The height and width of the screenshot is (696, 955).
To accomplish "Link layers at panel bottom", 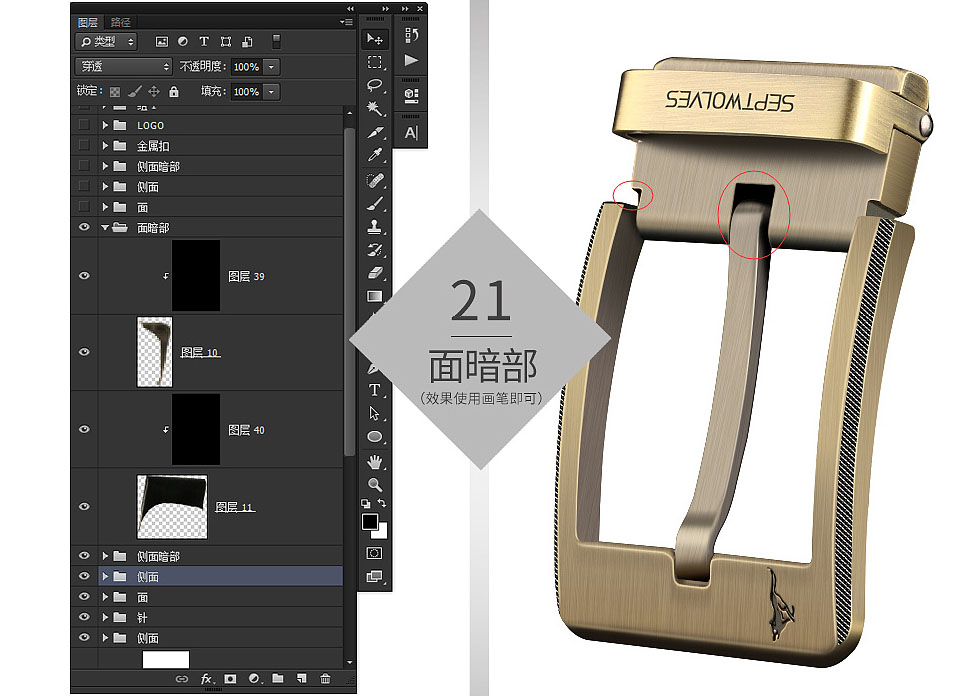I will 181,678.
